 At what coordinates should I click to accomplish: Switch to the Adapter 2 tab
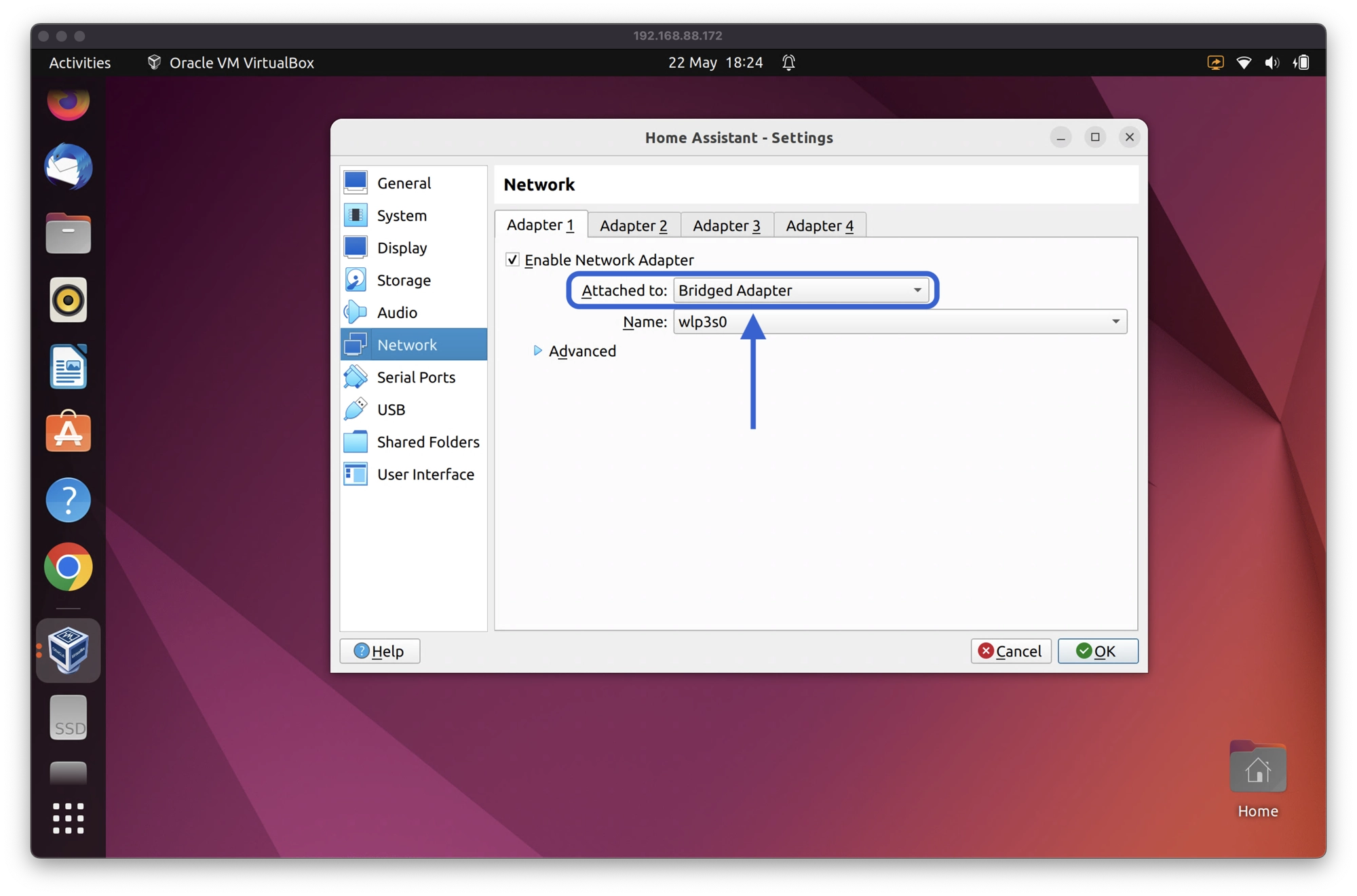point(634,225)
